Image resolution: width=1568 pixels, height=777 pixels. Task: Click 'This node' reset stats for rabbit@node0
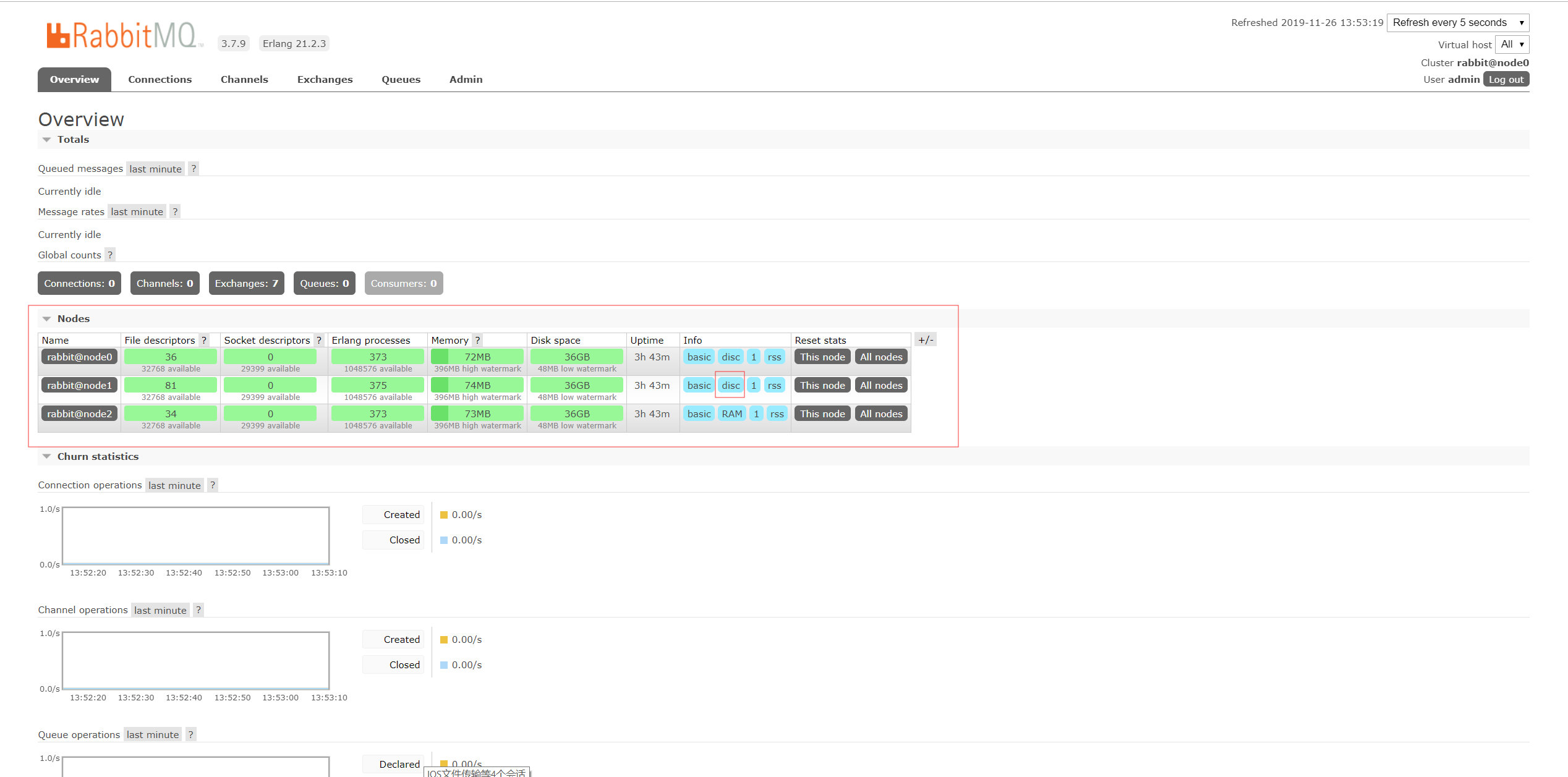[x=822, y=357]
